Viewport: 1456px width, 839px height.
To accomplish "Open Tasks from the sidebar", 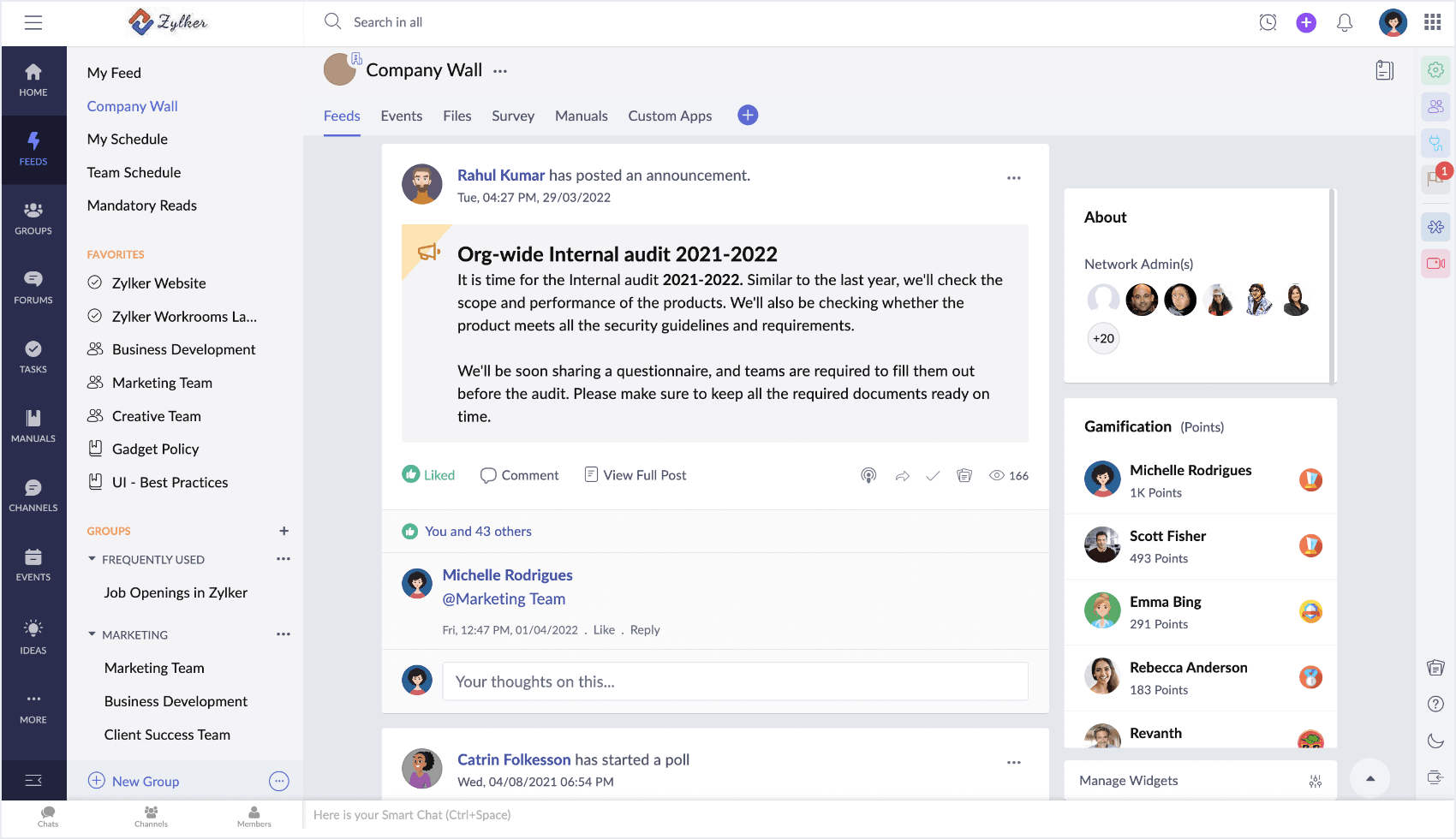I will coord(33,357).
